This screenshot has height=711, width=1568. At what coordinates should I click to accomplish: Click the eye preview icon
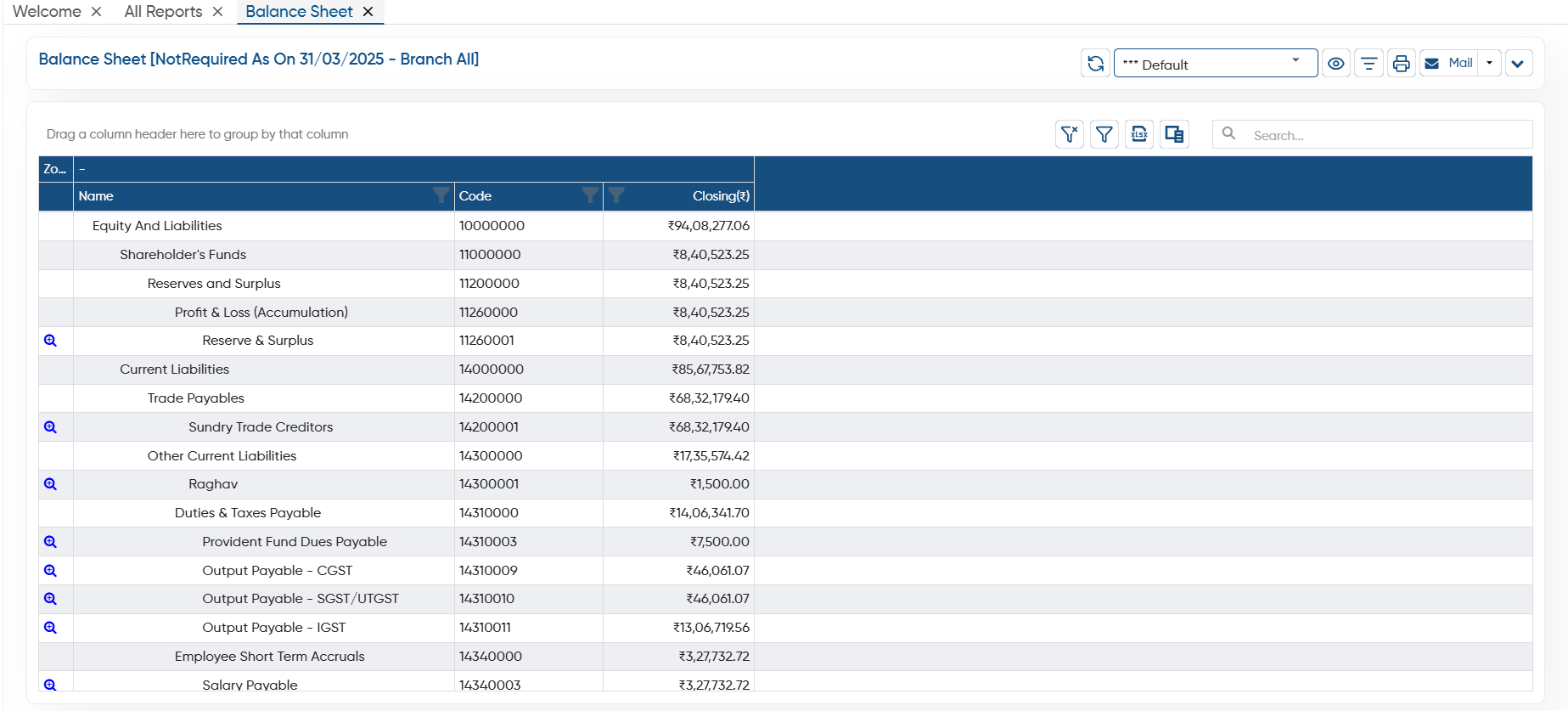pyautogui.click(x=1335, y=64)
